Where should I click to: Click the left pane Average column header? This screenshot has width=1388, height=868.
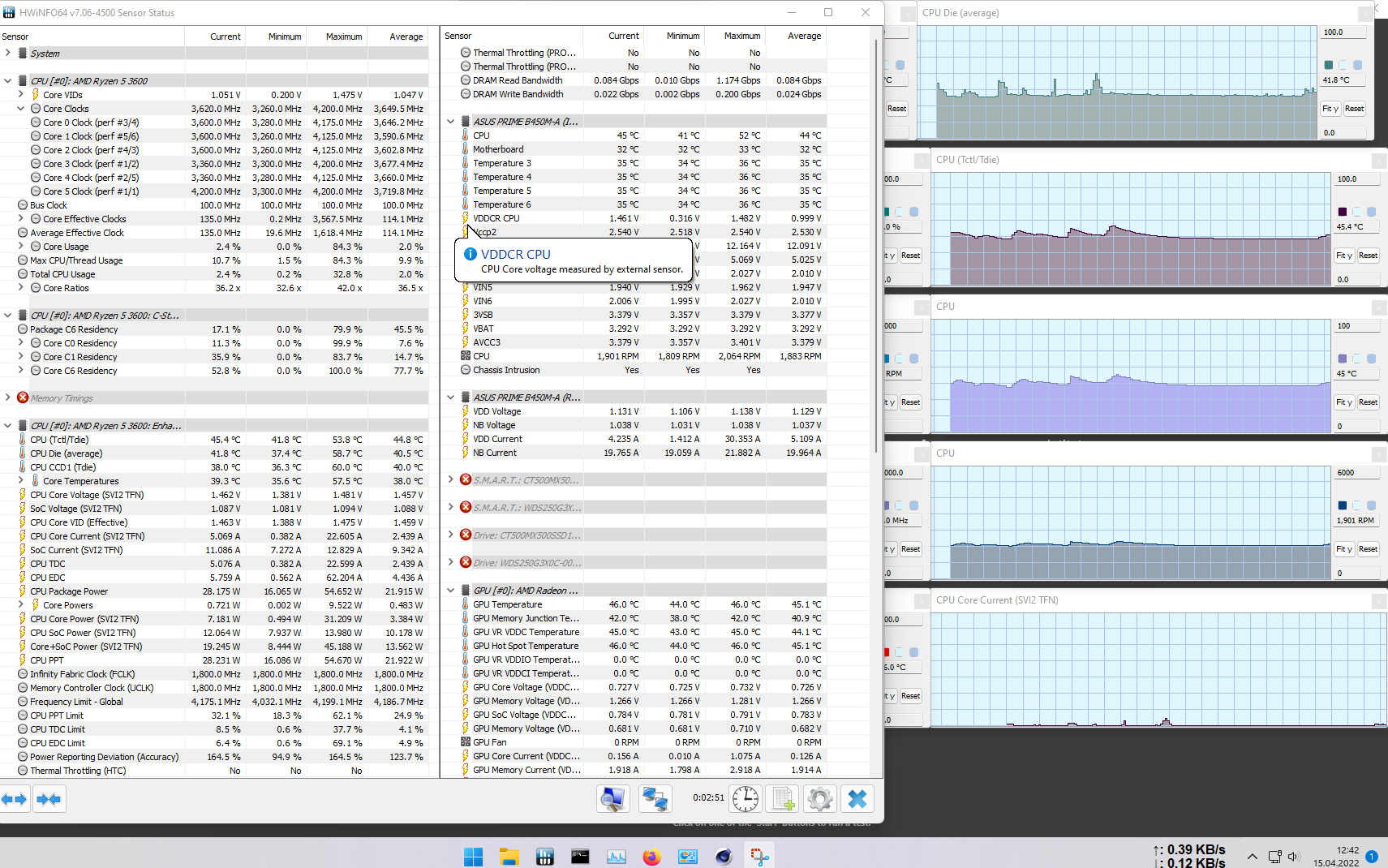[x=397, y=37]
